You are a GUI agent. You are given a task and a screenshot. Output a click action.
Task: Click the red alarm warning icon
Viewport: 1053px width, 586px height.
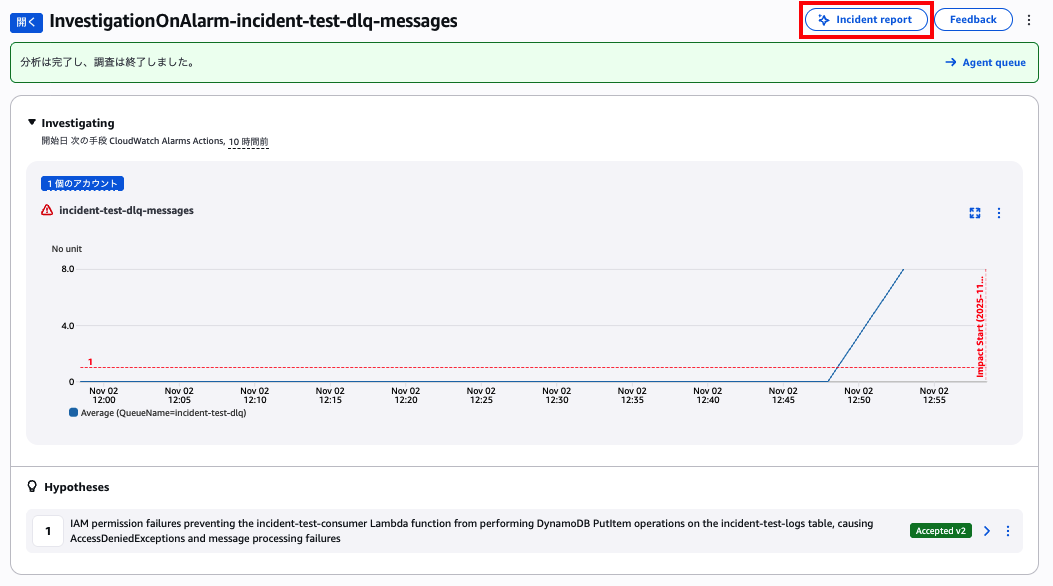pos(47,210)
